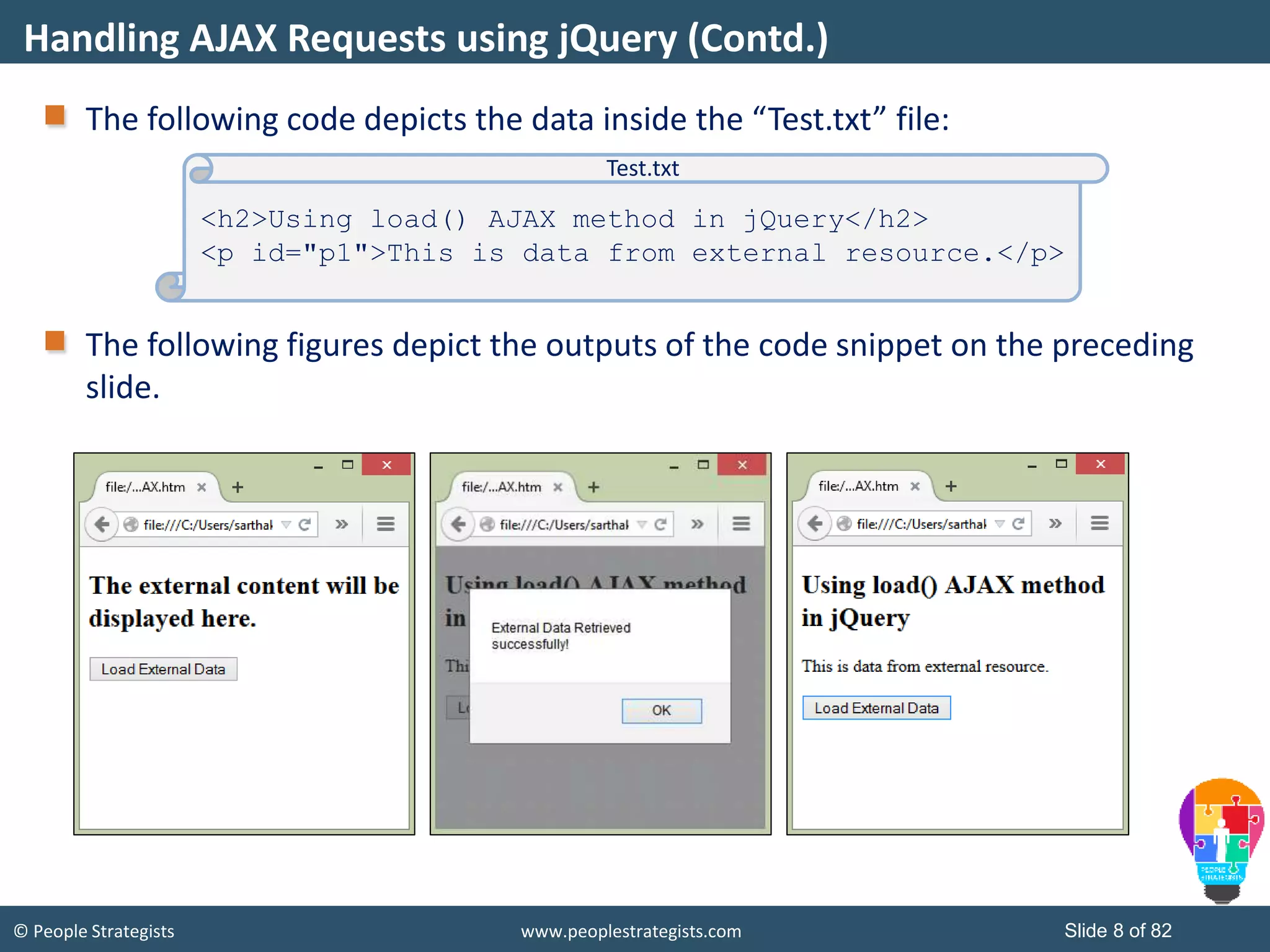
Task: Click Load External Data button in right browser
Action: tap(876, 708)
